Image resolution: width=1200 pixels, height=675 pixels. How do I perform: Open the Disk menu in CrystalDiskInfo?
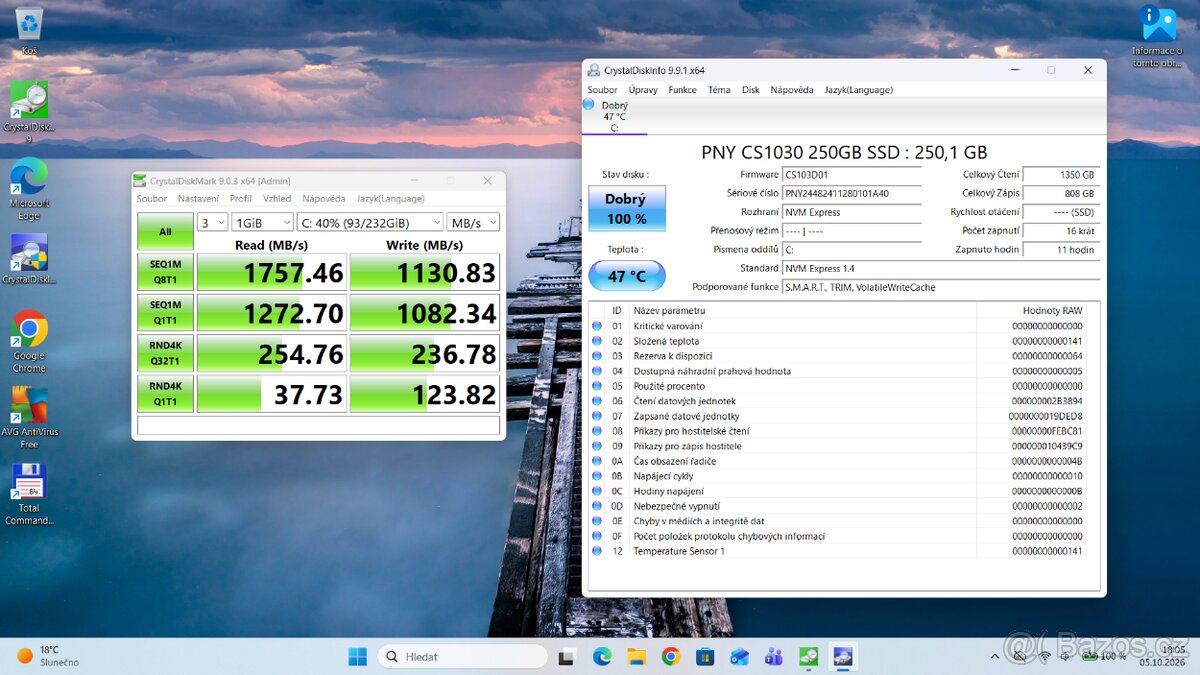(x=751, y=90)
